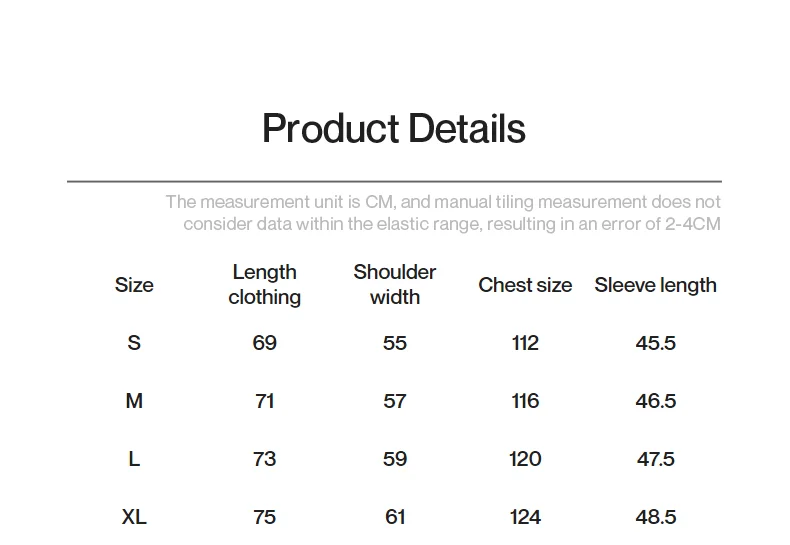
Task: Select the S size row label
Action: 134,343
